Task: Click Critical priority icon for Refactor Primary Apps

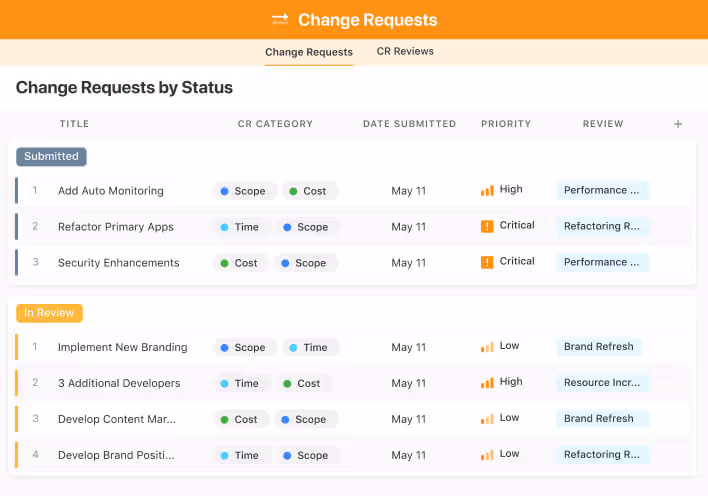Action: 487,226
